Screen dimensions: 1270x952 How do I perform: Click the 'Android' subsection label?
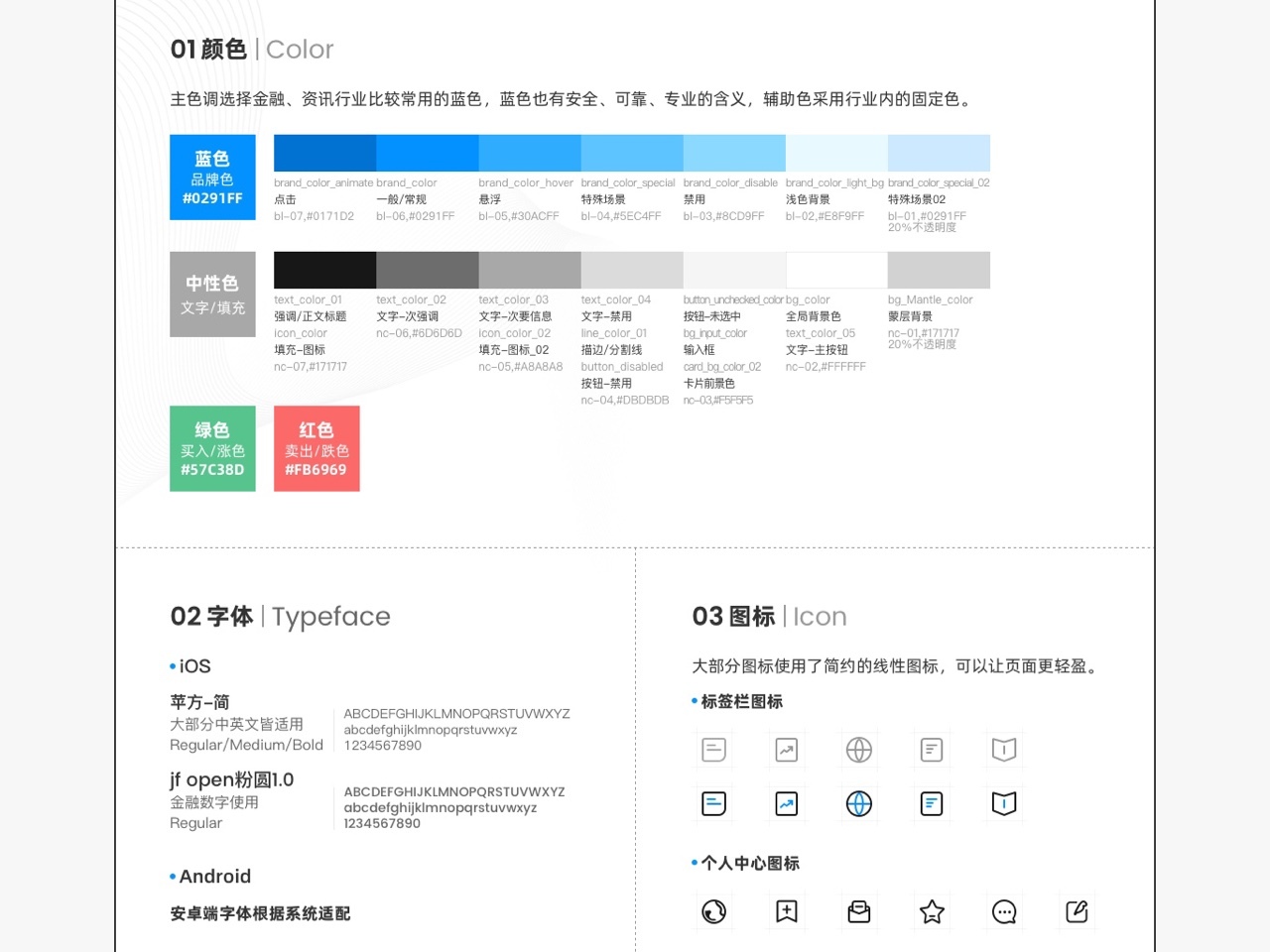[215, 877]
